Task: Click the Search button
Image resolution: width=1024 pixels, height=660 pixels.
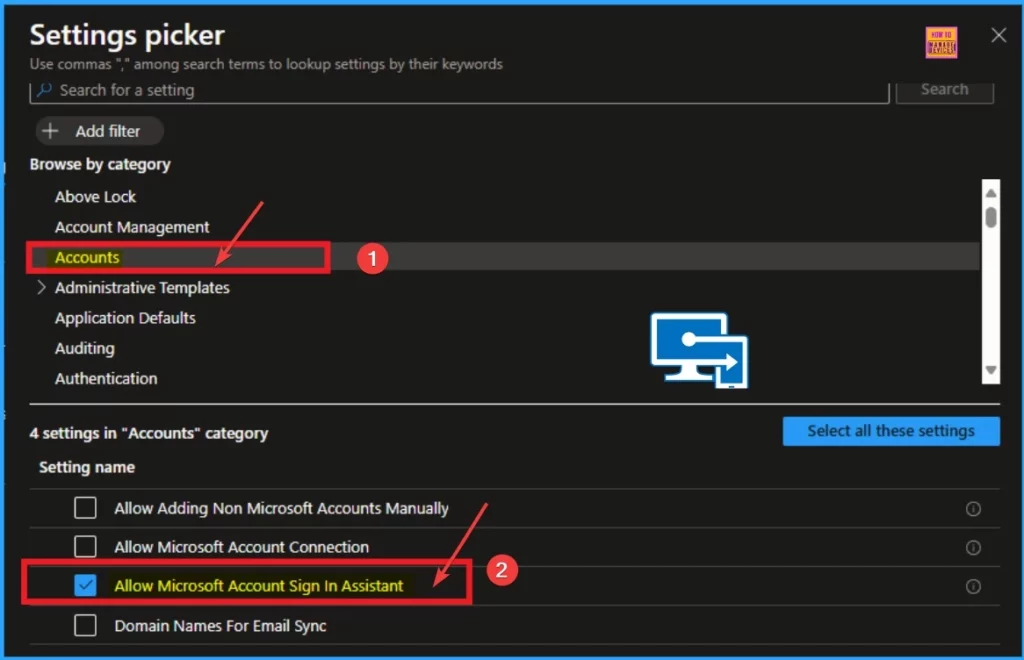Action: tap(944, 90)
